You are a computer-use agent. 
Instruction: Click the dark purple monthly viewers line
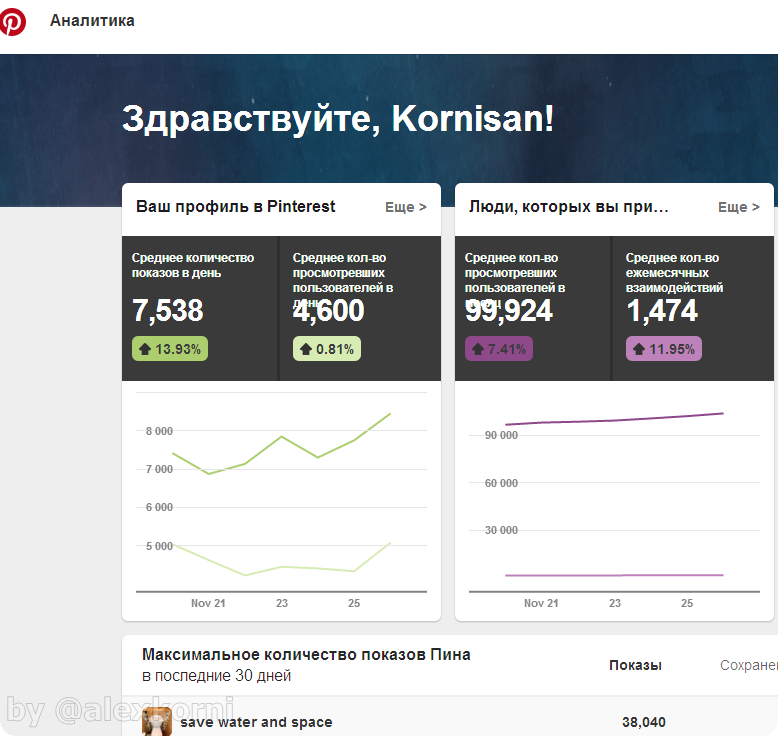tap(614, 420)
